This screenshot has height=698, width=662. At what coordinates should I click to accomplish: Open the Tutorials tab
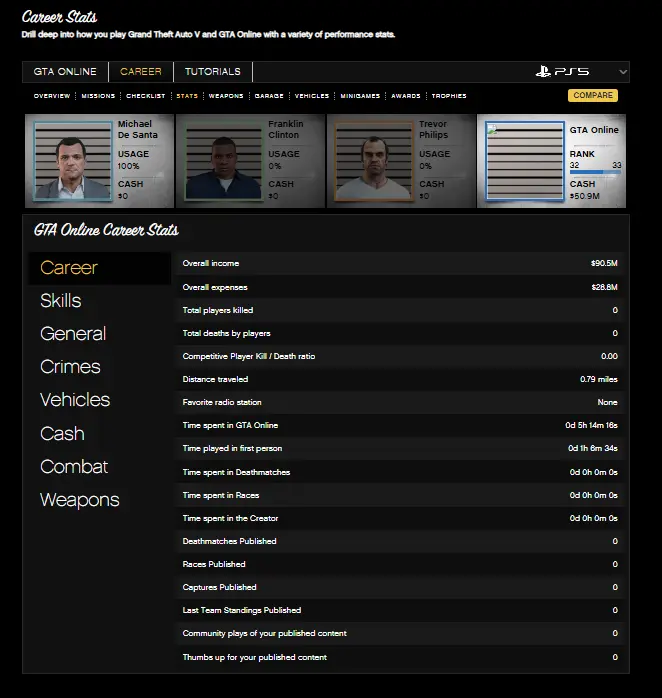click(212, 72)
